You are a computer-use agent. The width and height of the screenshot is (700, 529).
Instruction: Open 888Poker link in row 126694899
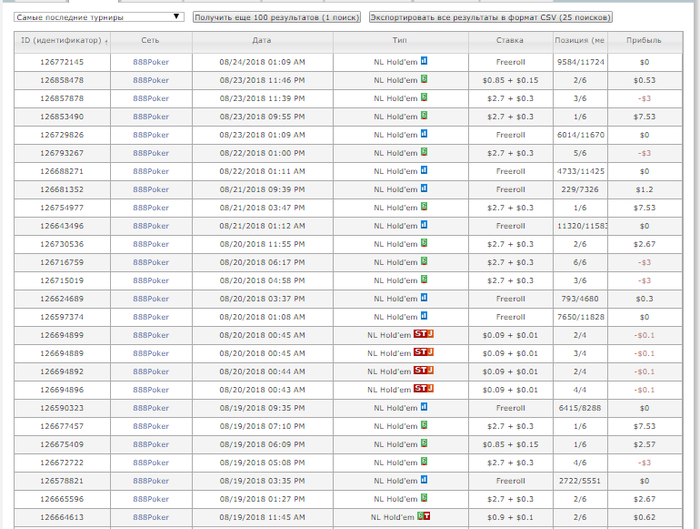(x=151, y=335)
